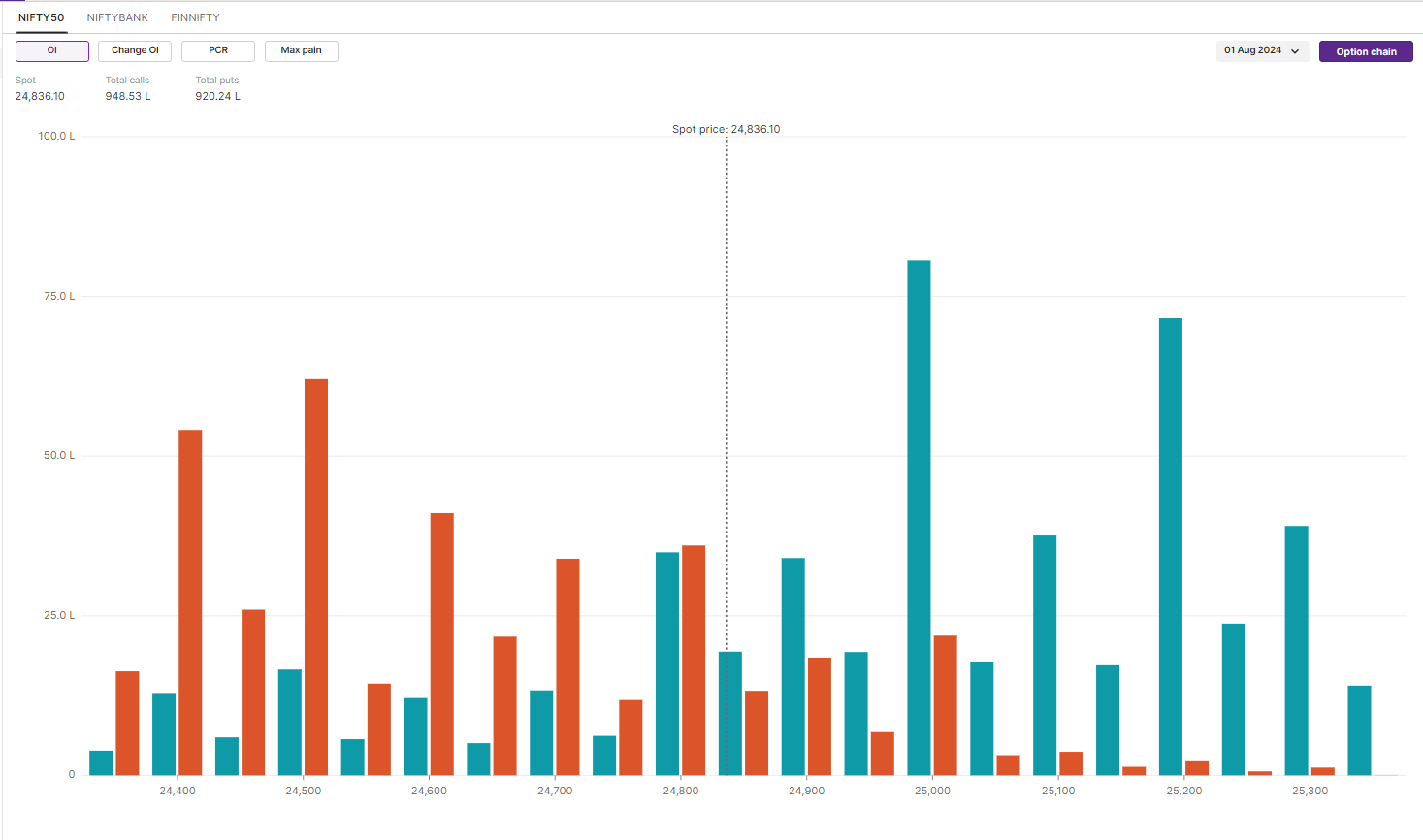
Task: Click the Total puts value 920.24 L
Action: click(217, 96)
